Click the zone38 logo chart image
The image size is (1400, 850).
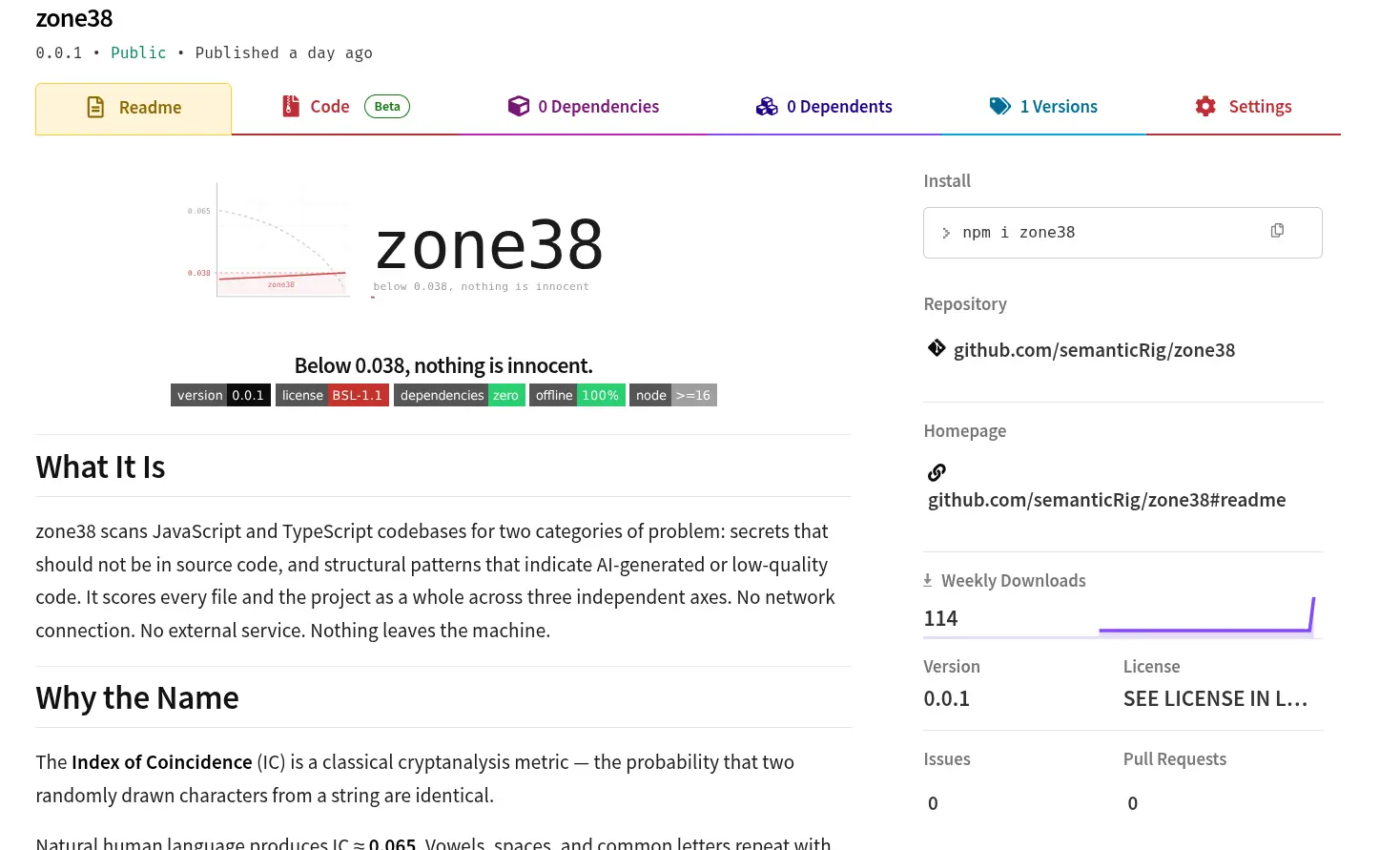269,241
